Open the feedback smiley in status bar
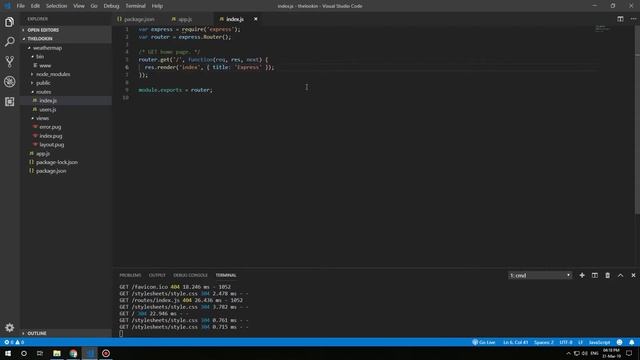Screen dimensions: 640x360 click(620, 342)
